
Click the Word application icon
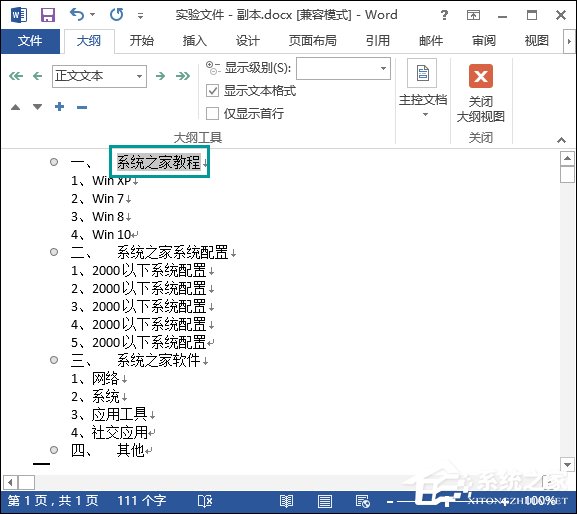pyautogui.click(x=19, y=15)
